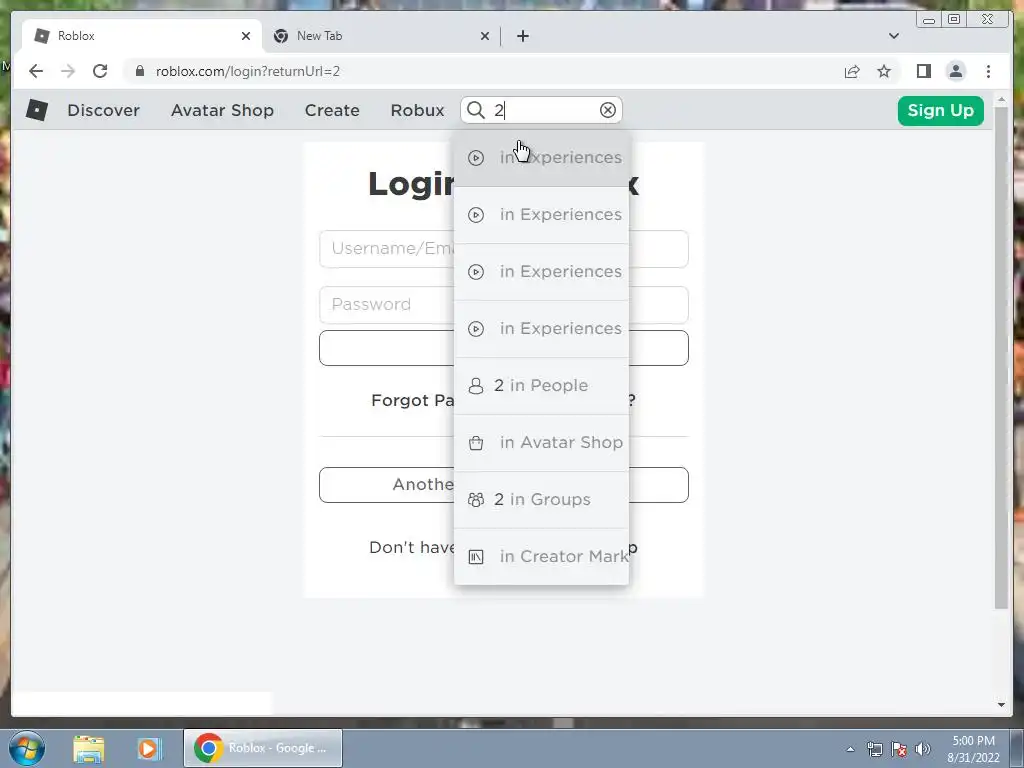Close the New Tab tab
1024x768 pixels.
coord(485,36)
